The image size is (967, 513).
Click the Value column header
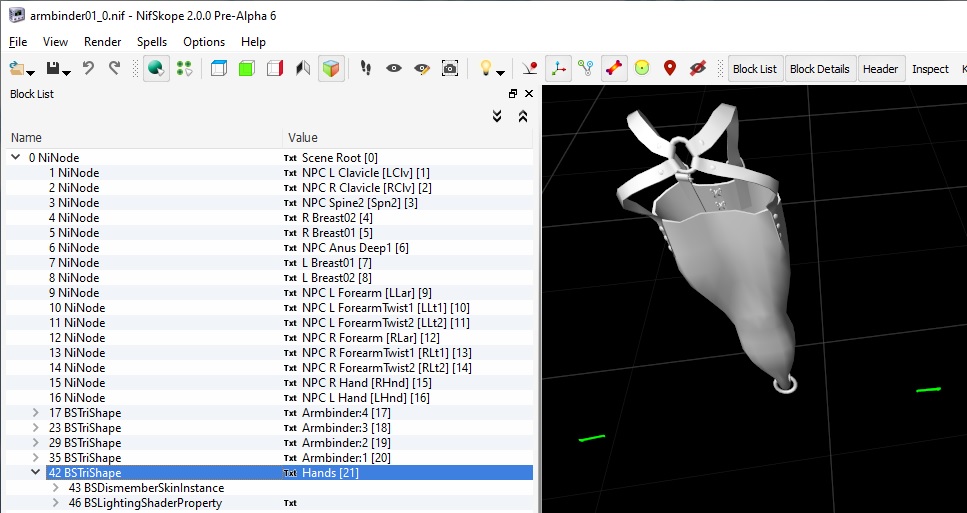coord(408,137)
